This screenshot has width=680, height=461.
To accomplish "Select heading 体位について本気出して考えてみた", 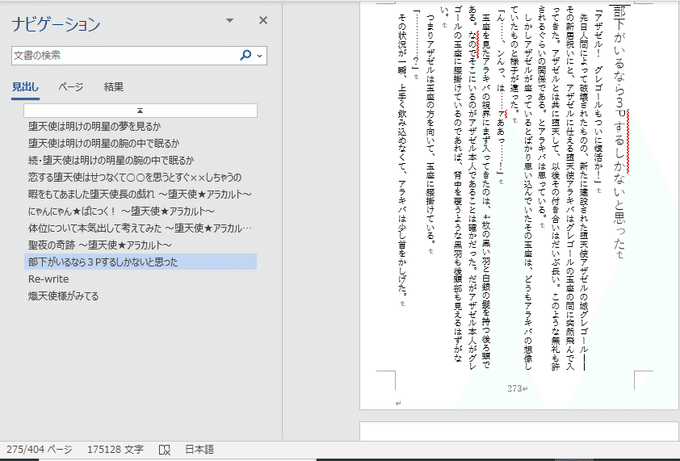I will pos(140,228).
